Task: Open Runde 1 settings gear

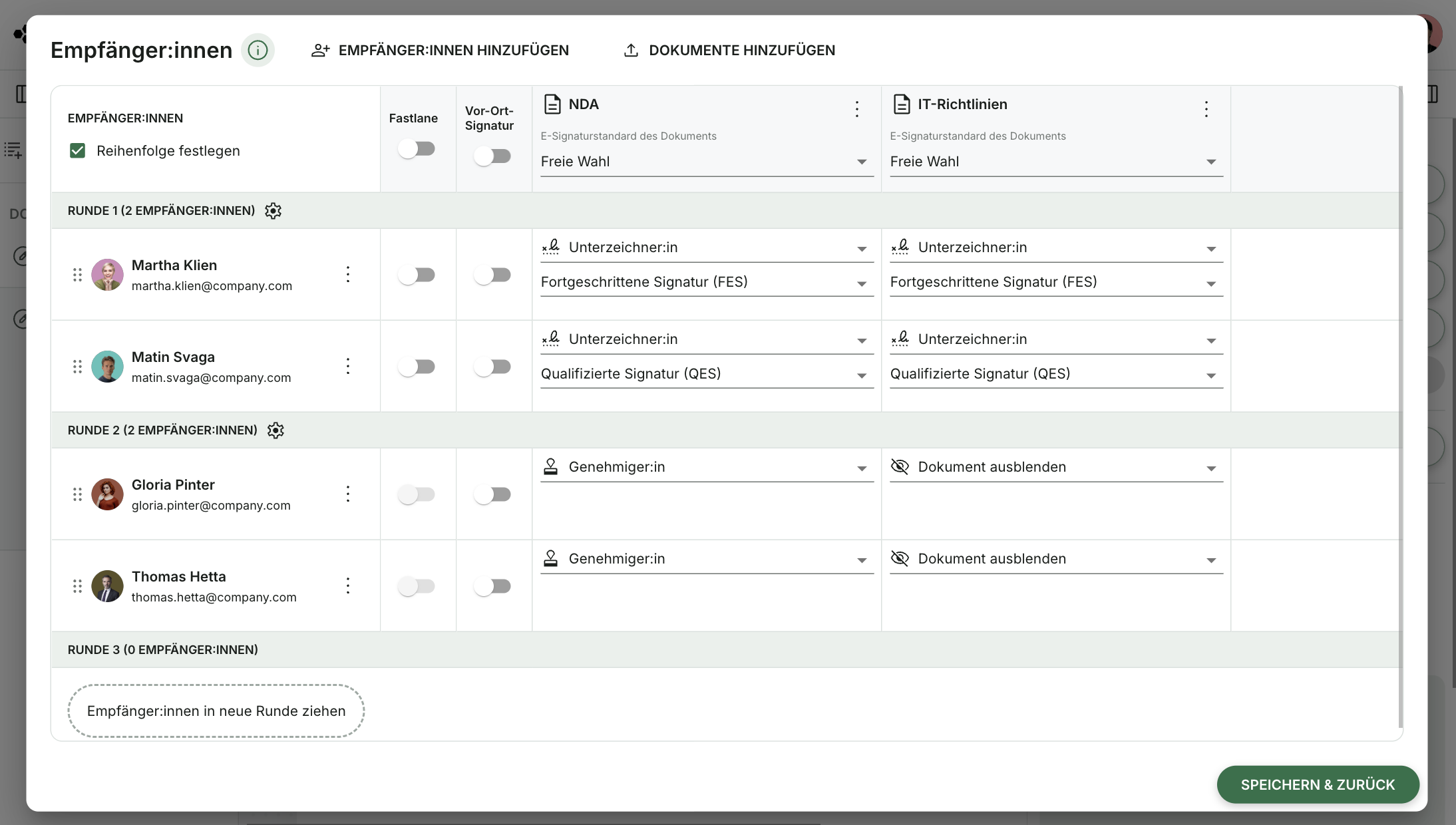Action: pos(273,211)
